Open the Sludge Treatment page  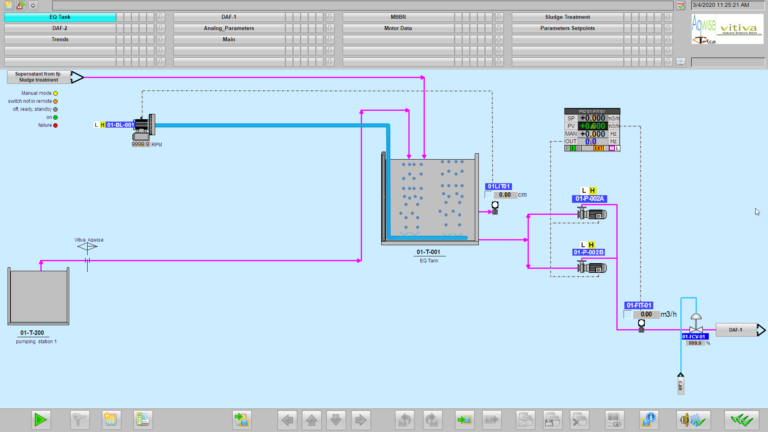tap(567, 17)
